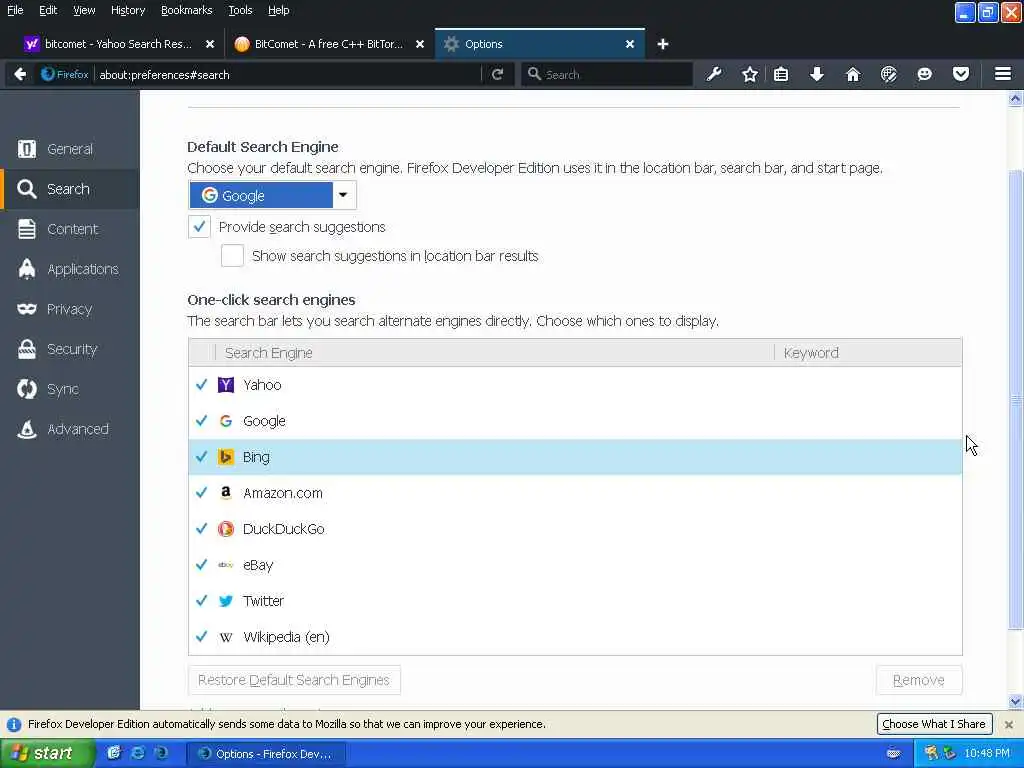Bookmark this page with star icon
This screenshot has width=1024, height=768.
[750, 74]
